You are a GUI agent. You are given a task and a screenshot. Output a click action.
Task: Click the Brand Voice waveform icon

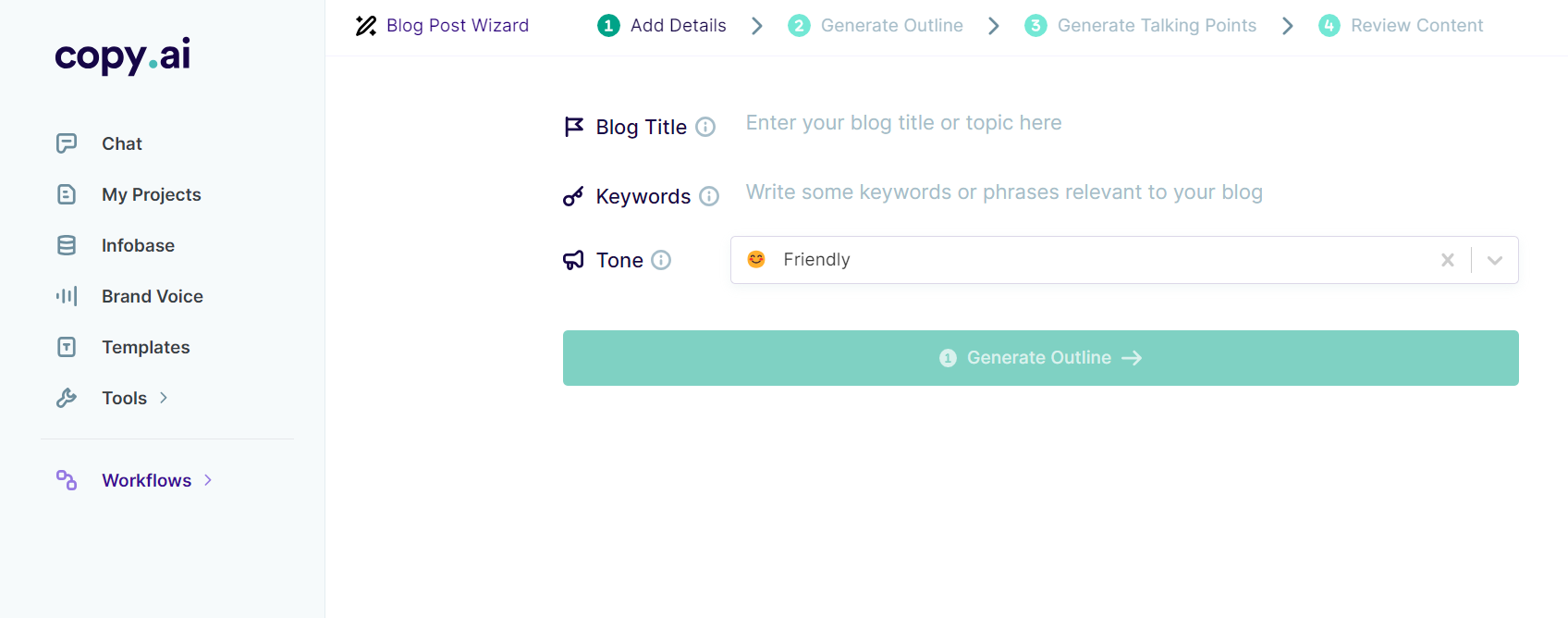[67, 296]
